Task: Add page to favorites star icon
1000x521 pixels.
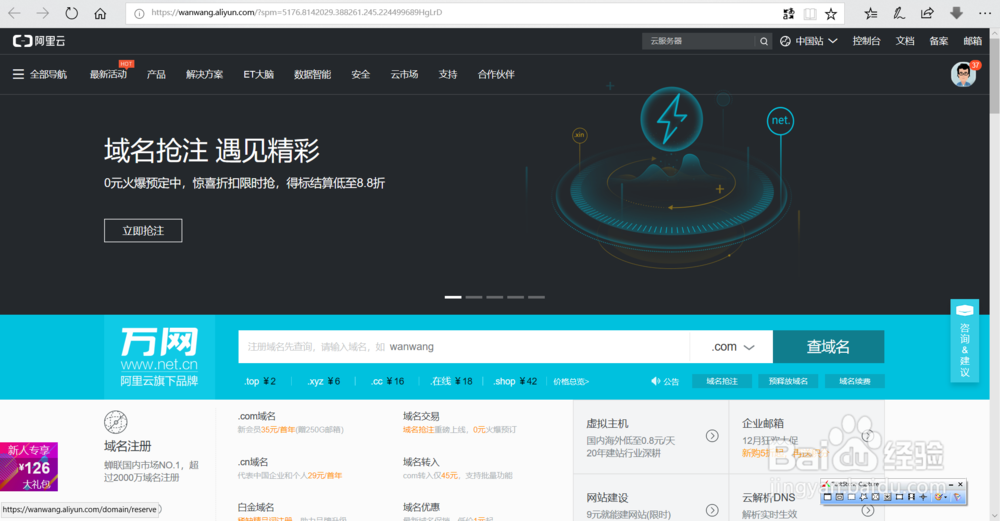Action: (x=831, y=13)
